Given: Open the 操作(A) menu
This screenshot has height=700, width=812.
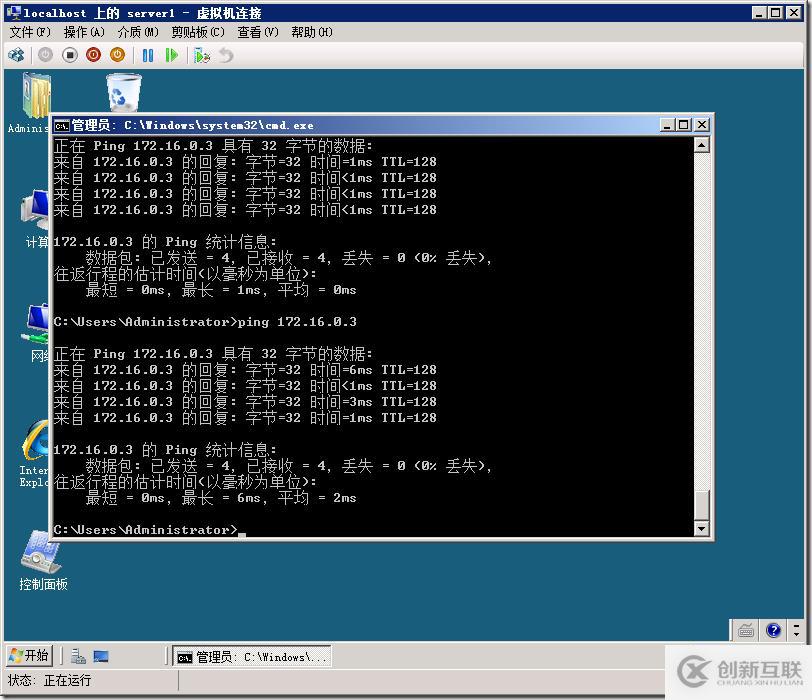Looking at the screenshot, I should click(84, 32).
